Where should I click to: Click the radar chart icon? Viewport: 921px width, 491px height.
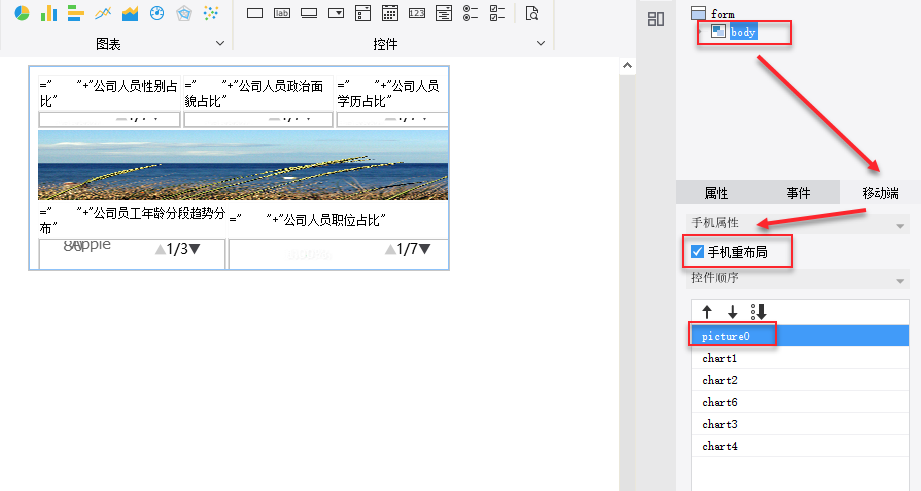(183, 14)
